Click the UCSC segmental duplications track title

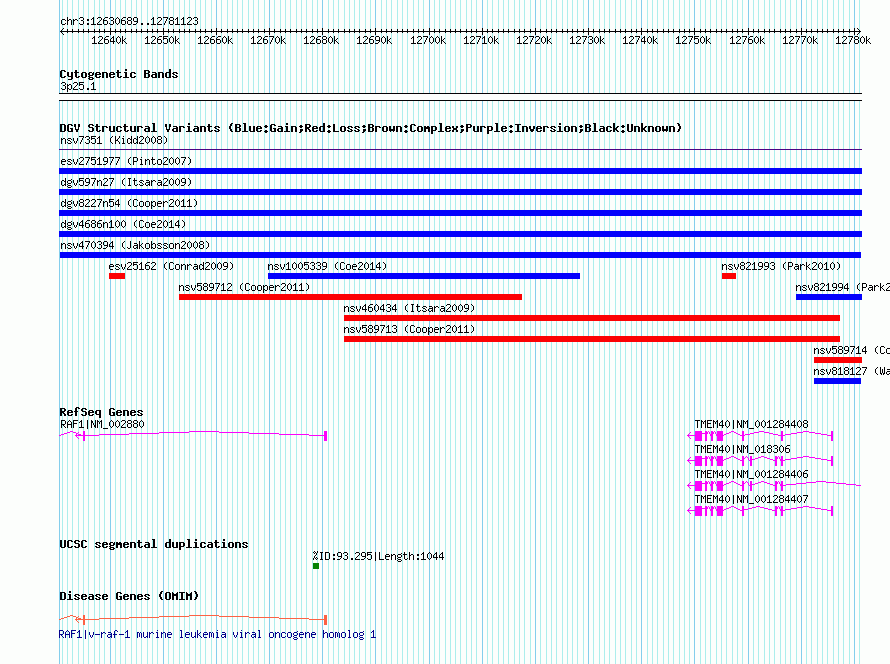click(154, 544)
